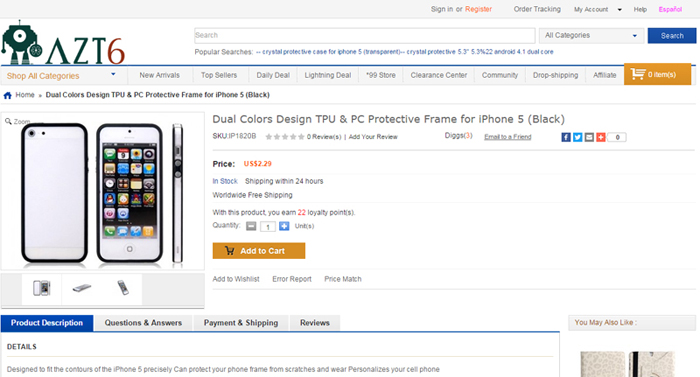Open the shopping cart icon
The width and height of the screenshot is (700, 377).
coord(638,74)
